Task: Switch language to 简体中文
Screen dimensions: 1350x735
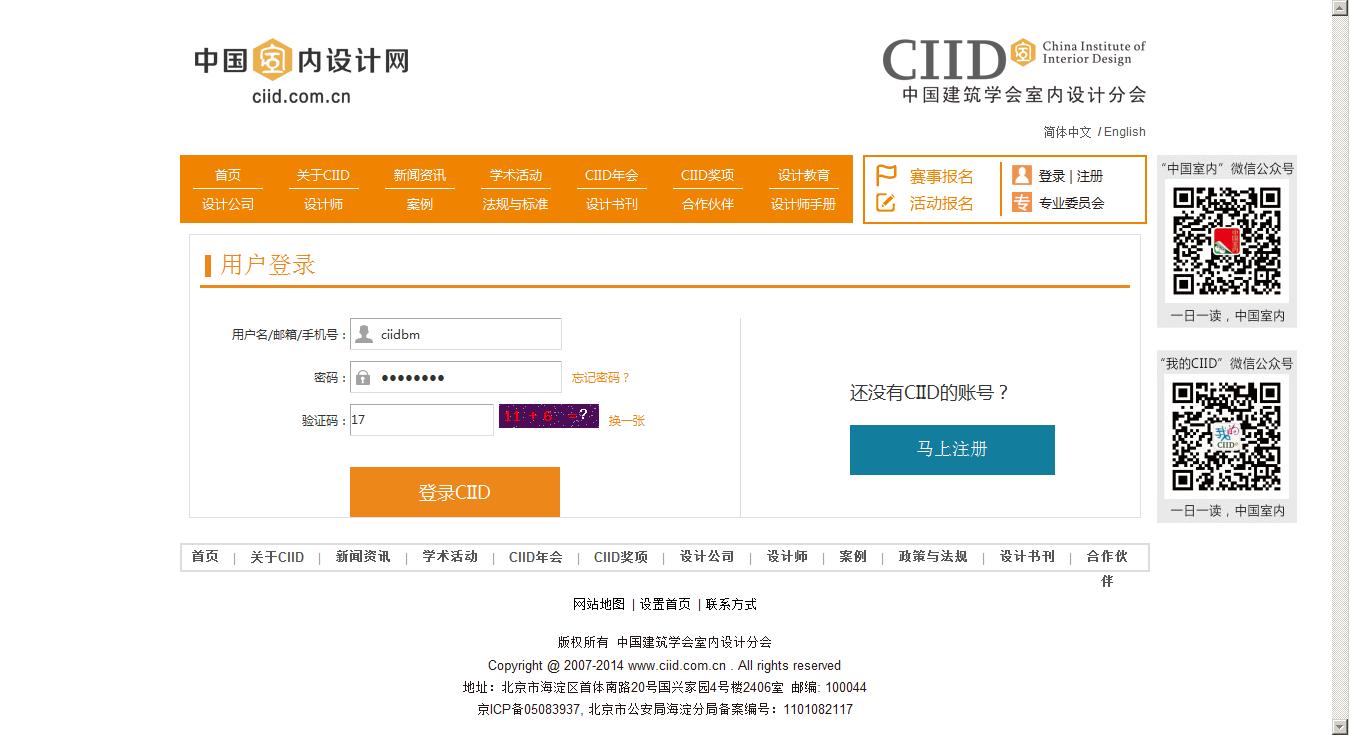Action: coord(1068,132)
